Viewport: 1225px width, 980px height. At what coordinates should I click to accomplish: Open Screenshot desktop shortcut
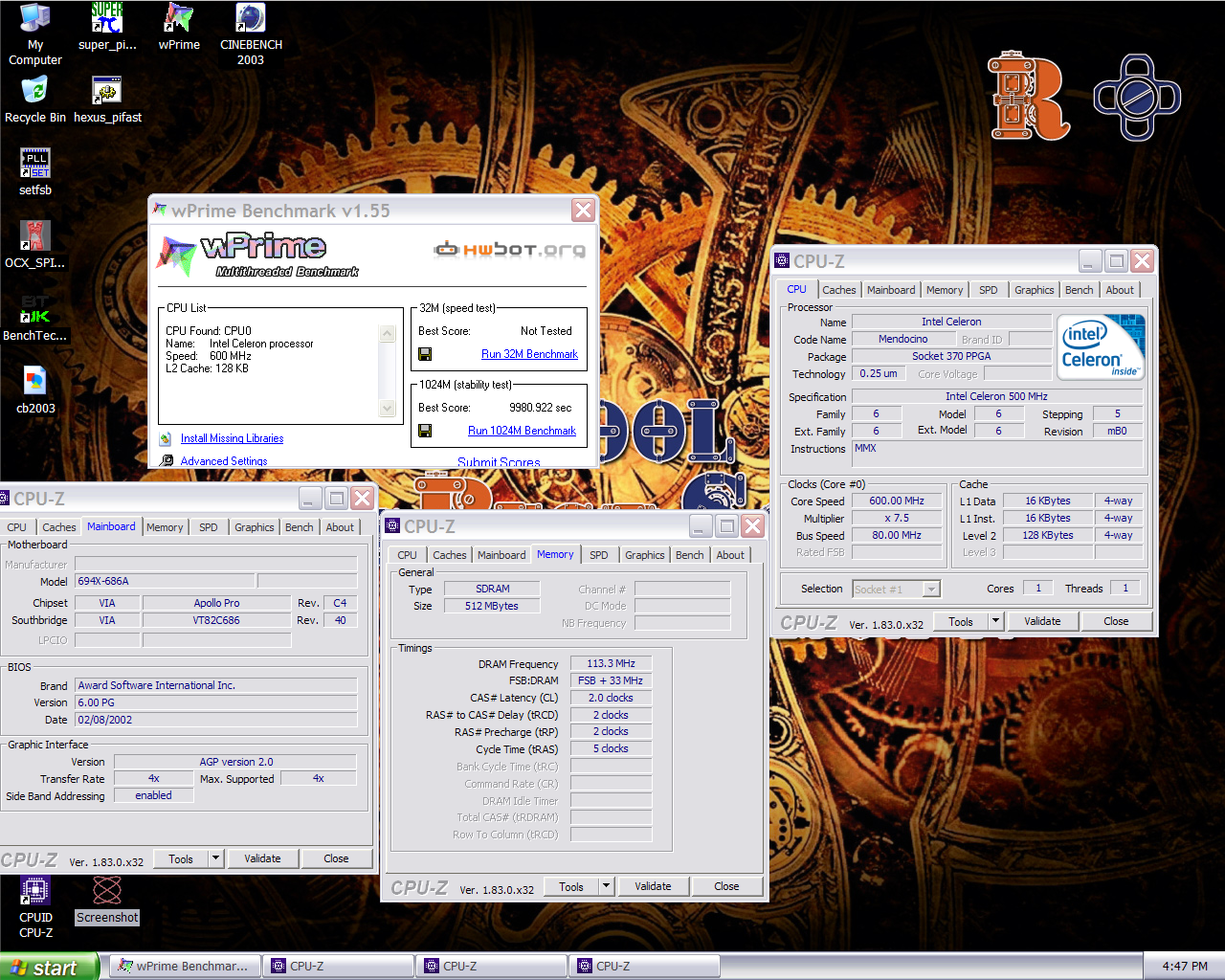107,900
